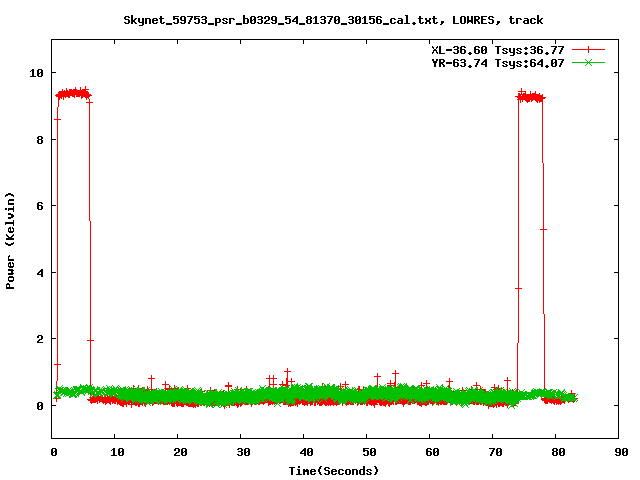Click the red line sample in the legend
This screenshot has width=640, height=480.
coord(588,50)
